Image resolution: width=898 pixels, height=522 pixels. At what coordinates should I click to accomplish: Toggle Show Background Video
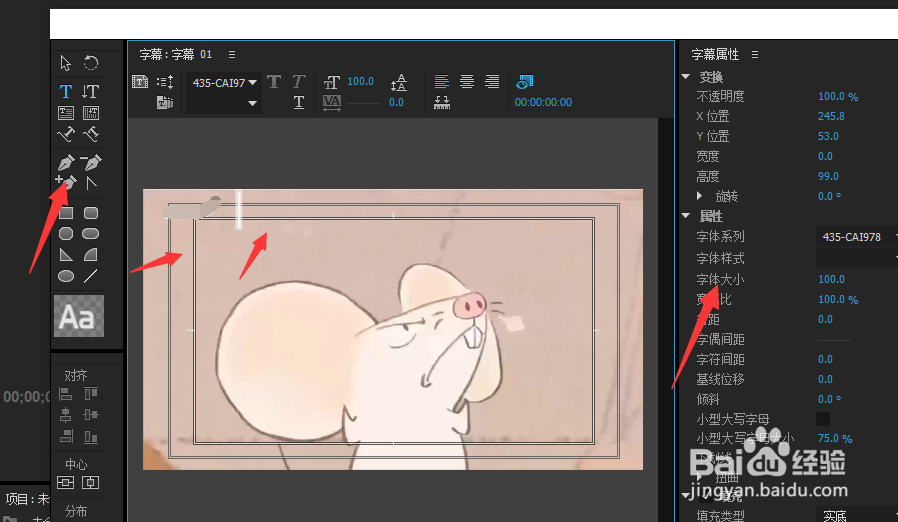(525, 82)
